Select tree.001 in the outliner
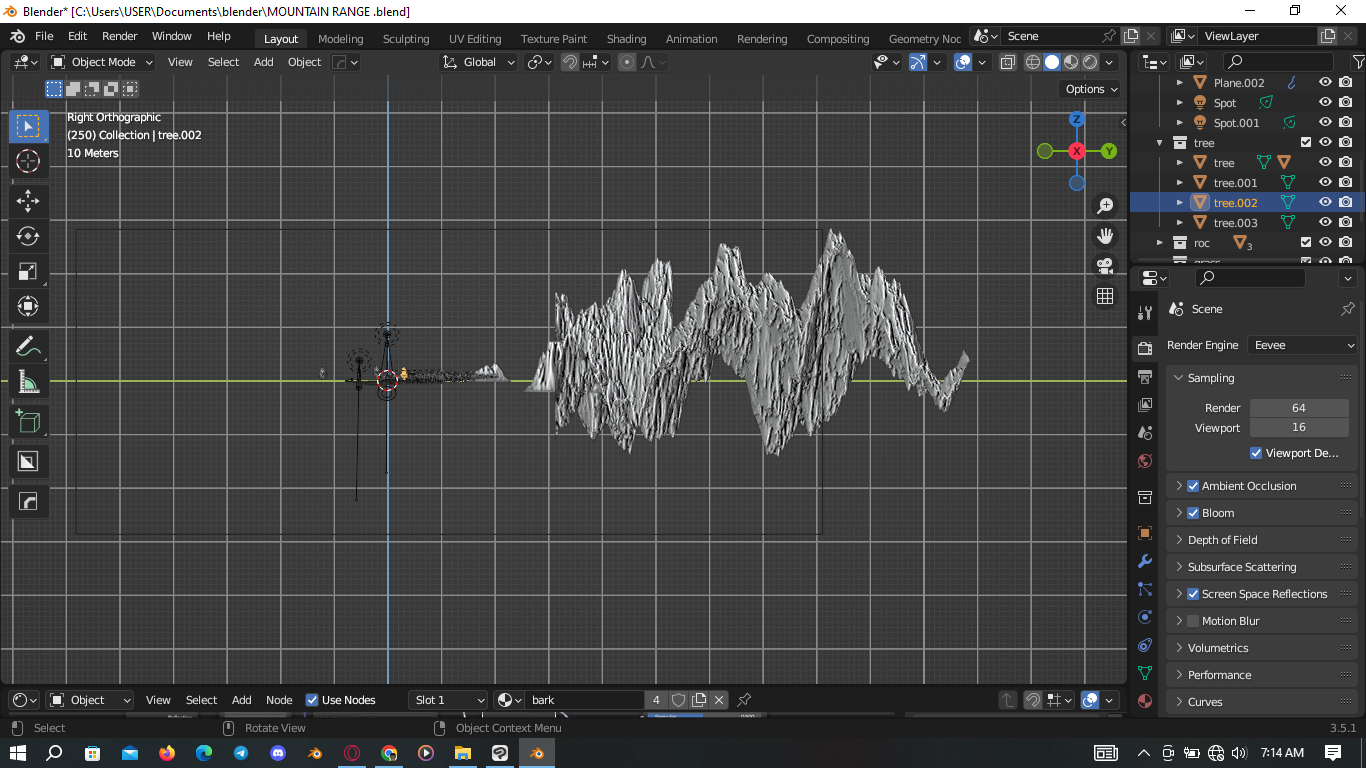This screenshot has width=1366, height=768. click(1235, 183)
